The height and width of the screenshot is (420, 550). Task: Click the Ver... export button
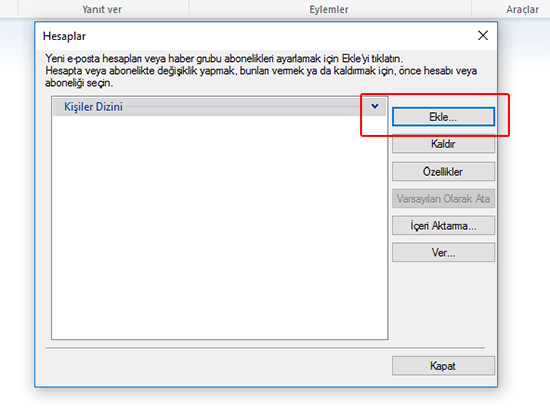443,252
